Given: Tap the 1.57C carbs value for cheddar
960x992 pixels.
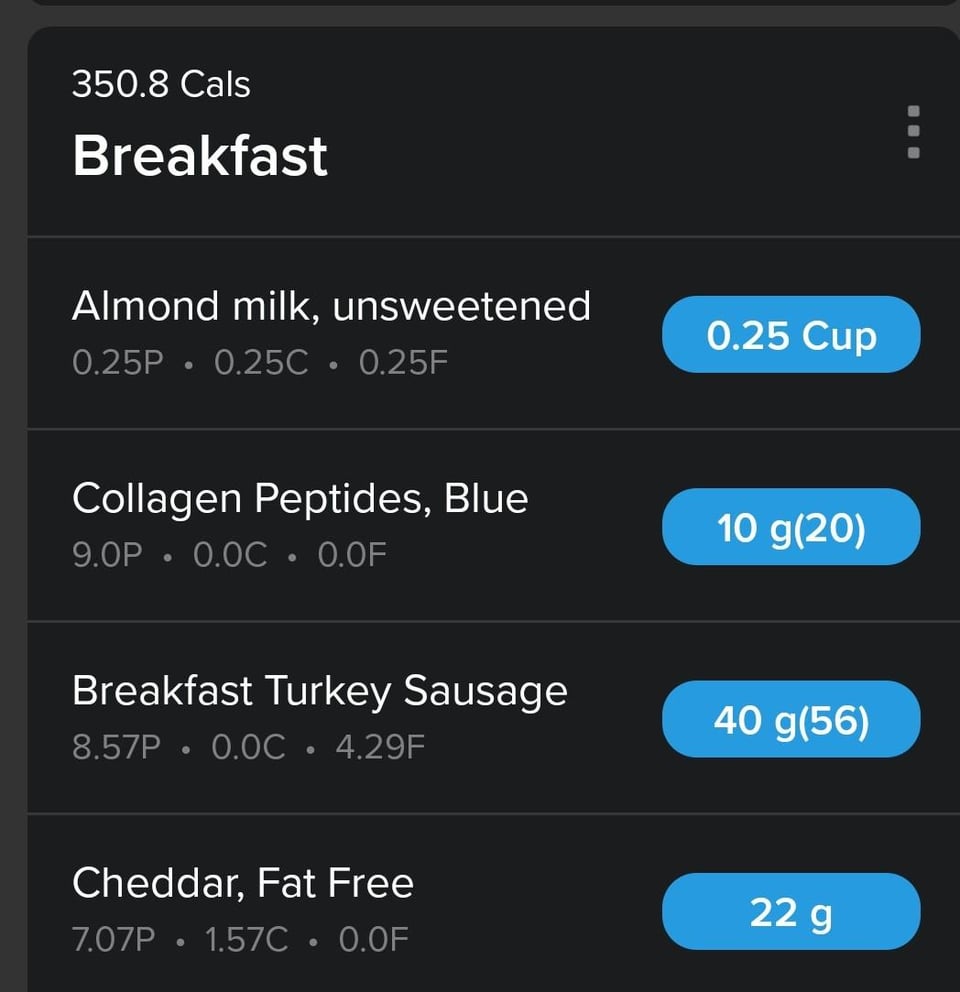Looking at the screenshot, I should pos(246,940).
